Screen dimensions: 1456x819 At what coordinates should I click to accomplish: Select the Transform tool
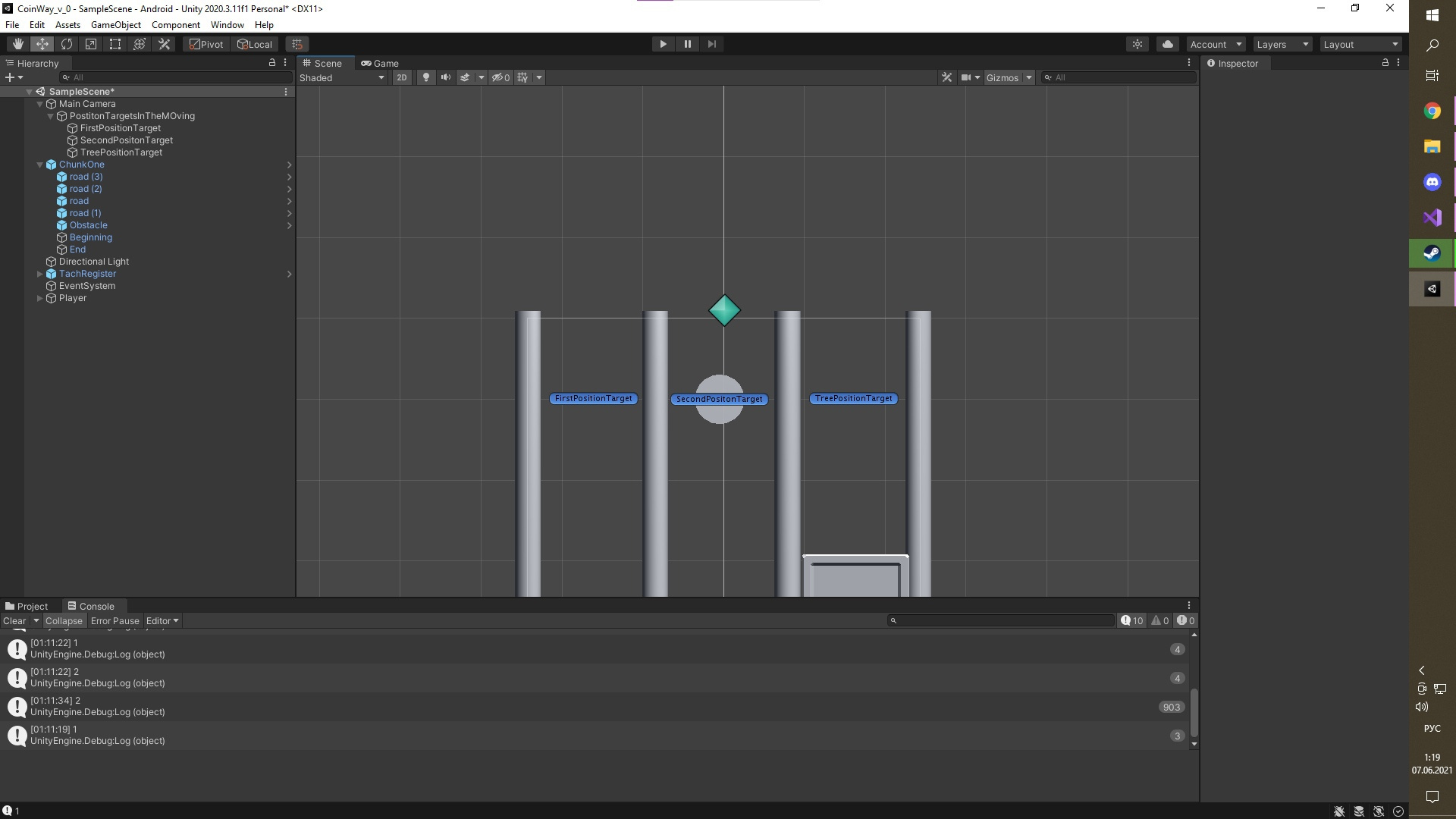[x=140, y=44]
